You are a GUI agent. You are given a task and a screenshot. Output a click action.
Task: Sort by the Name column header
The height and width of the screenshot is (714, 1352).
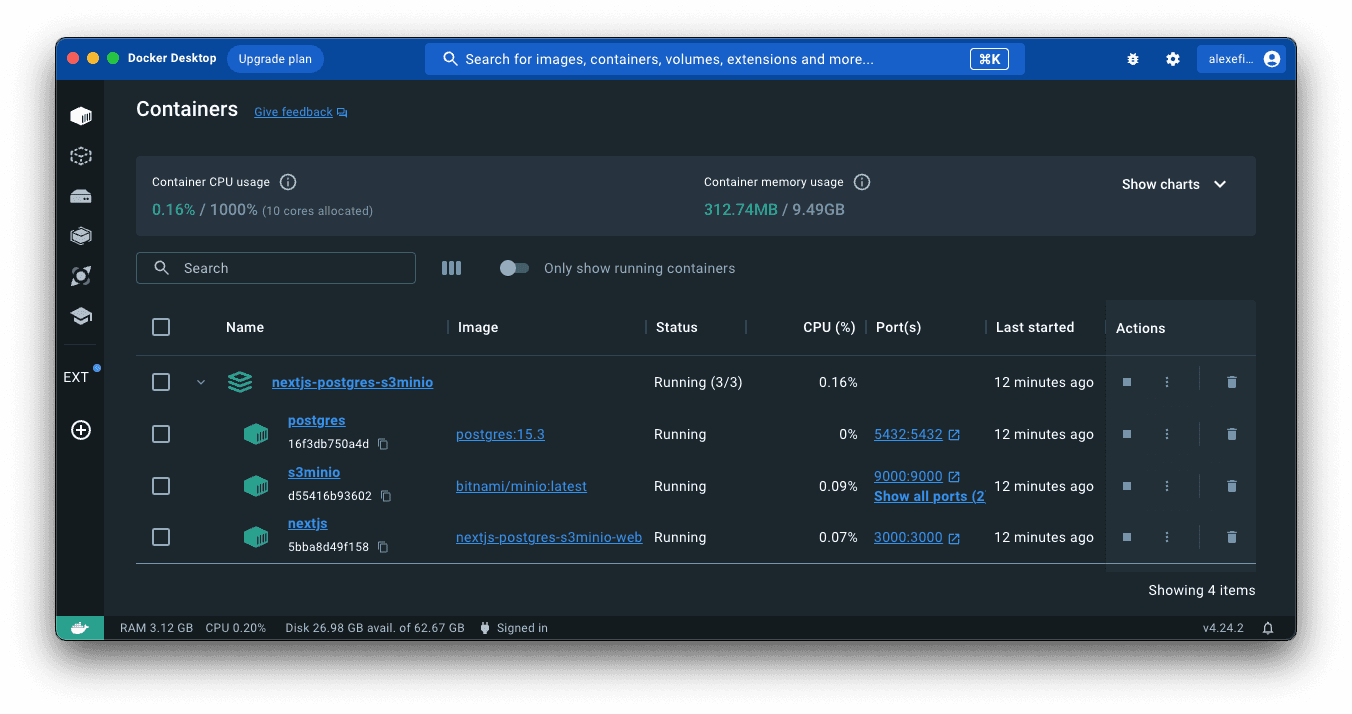[x=245, y=327]
